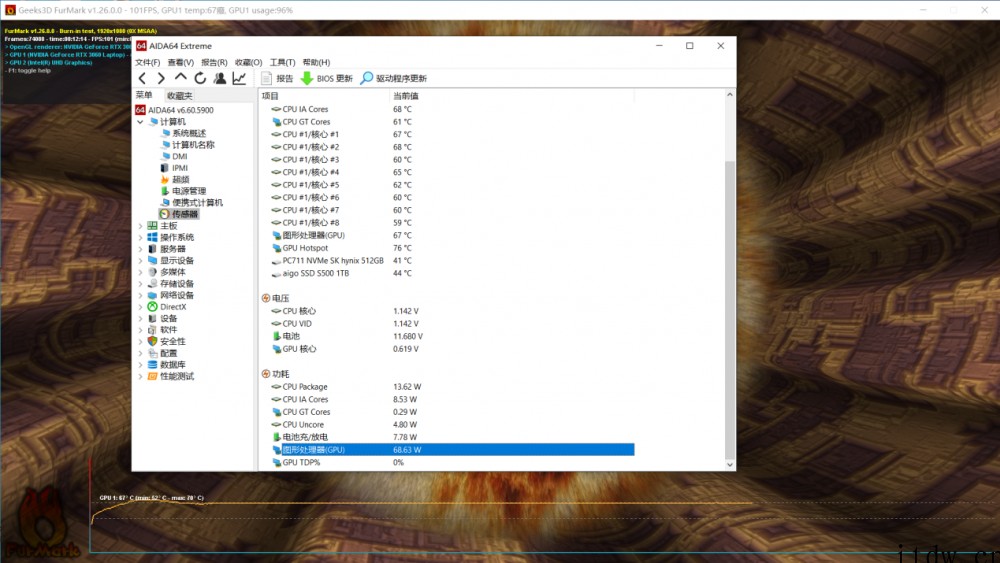Screen dimensions: 1000x563
Task: Click the scrollbar down arrow in sensor list
Action: pos(730,465)
